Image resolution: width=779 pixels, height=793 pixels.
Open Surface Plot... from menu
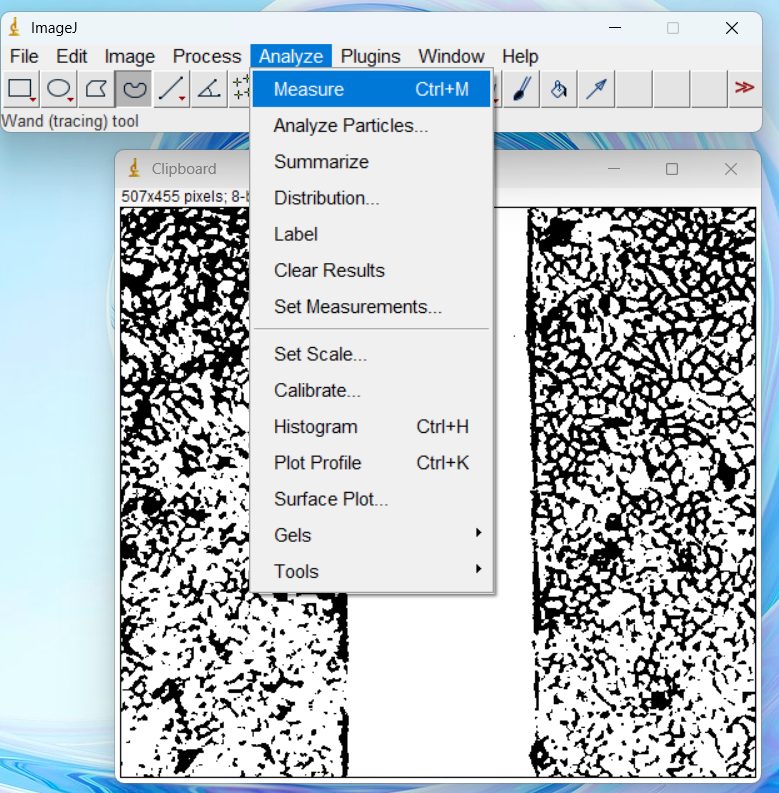click(x=371, y=499)
